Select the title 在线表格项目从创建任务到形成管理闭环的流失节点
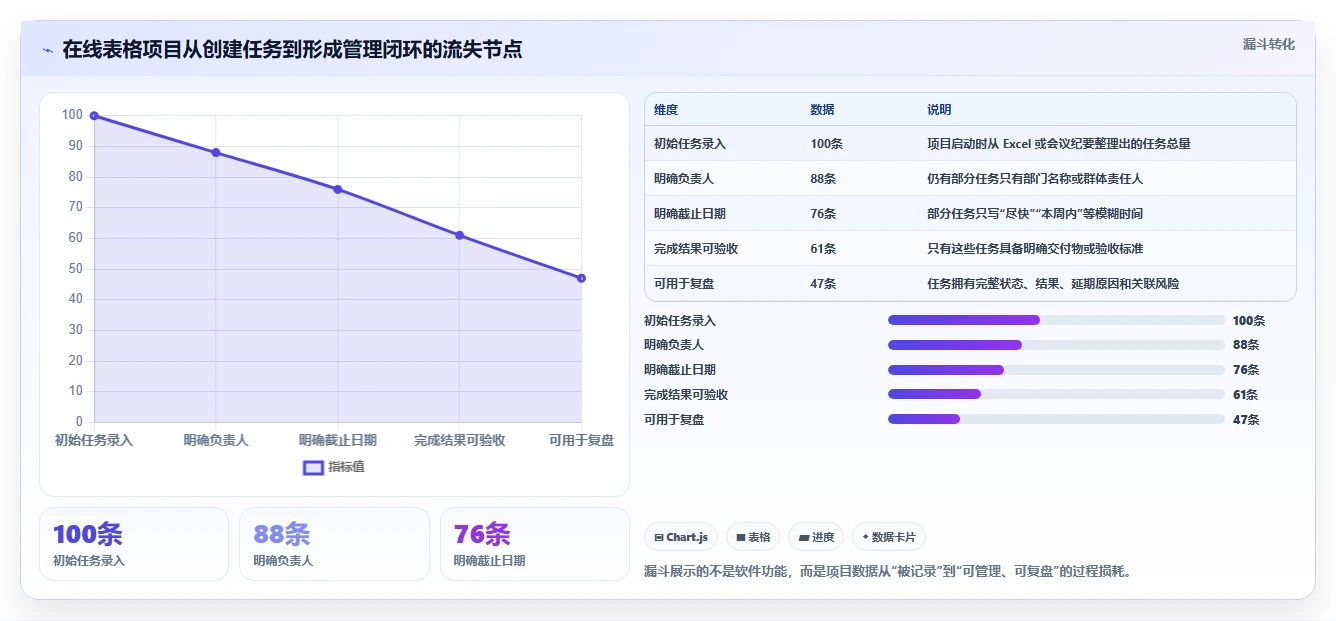The width and height of the screenshot is (1336, 621). click(x=292, y=50)
